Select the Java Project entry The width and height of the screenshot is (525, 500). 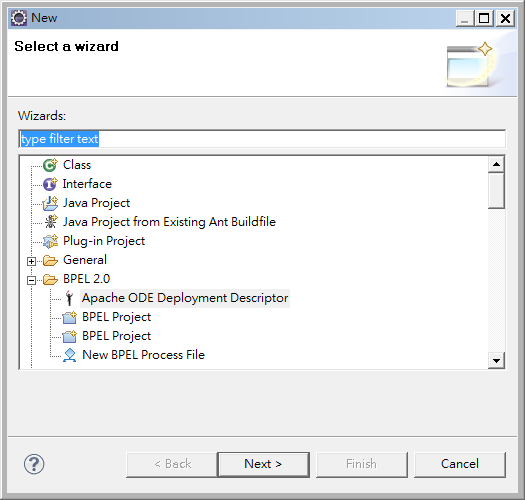pos(96,203)
